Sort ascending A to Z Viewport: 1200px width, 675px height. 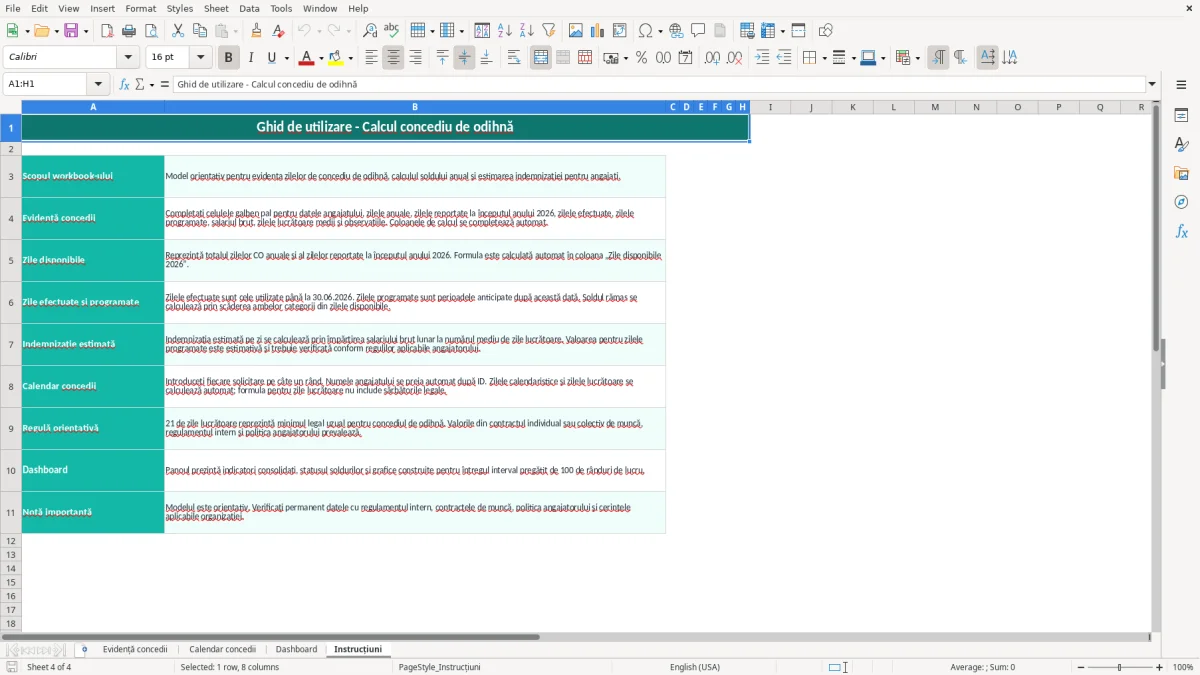coord(505,31)
